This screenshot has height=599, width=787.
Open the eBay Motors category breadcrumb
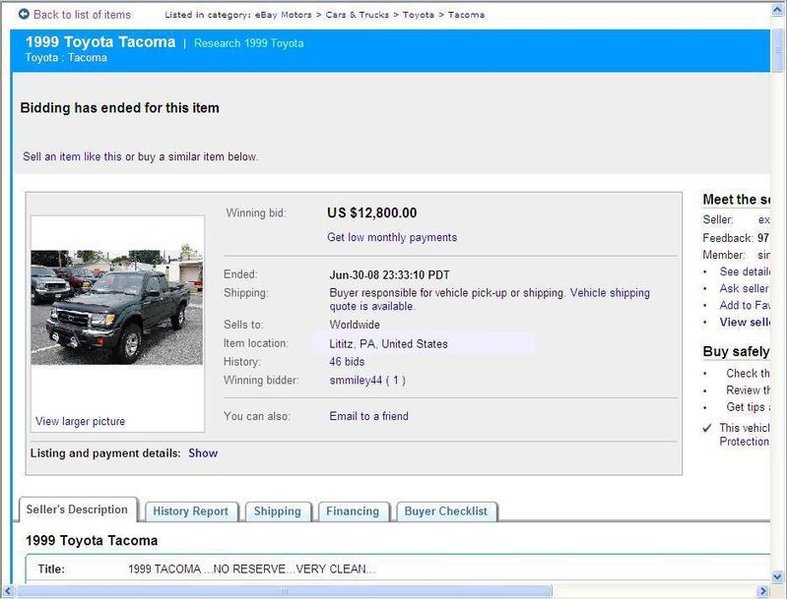click(283, 15)
